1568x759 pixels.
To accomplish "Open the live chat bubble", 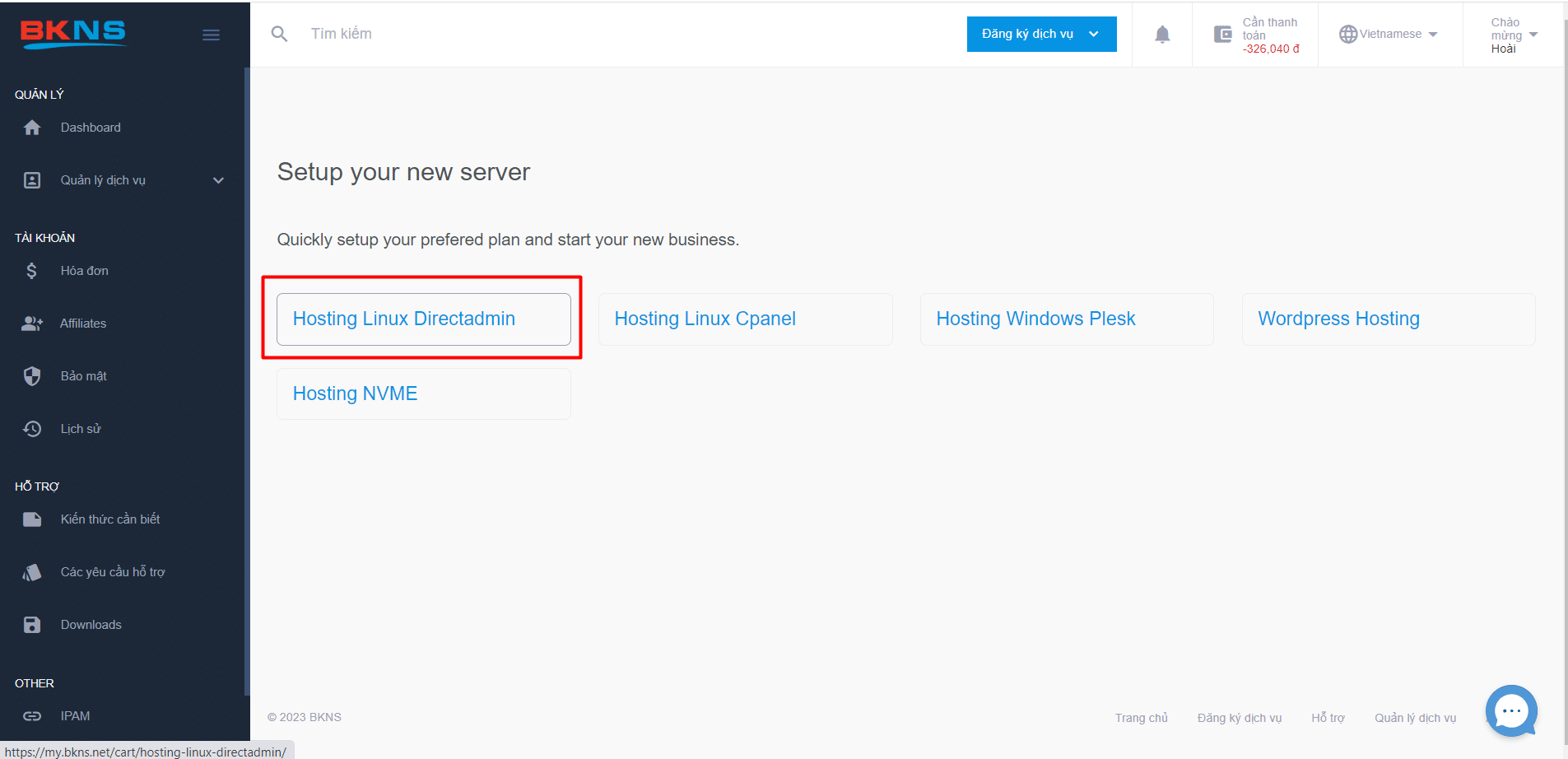I will pyautogui.click(x=1511, y=711).
